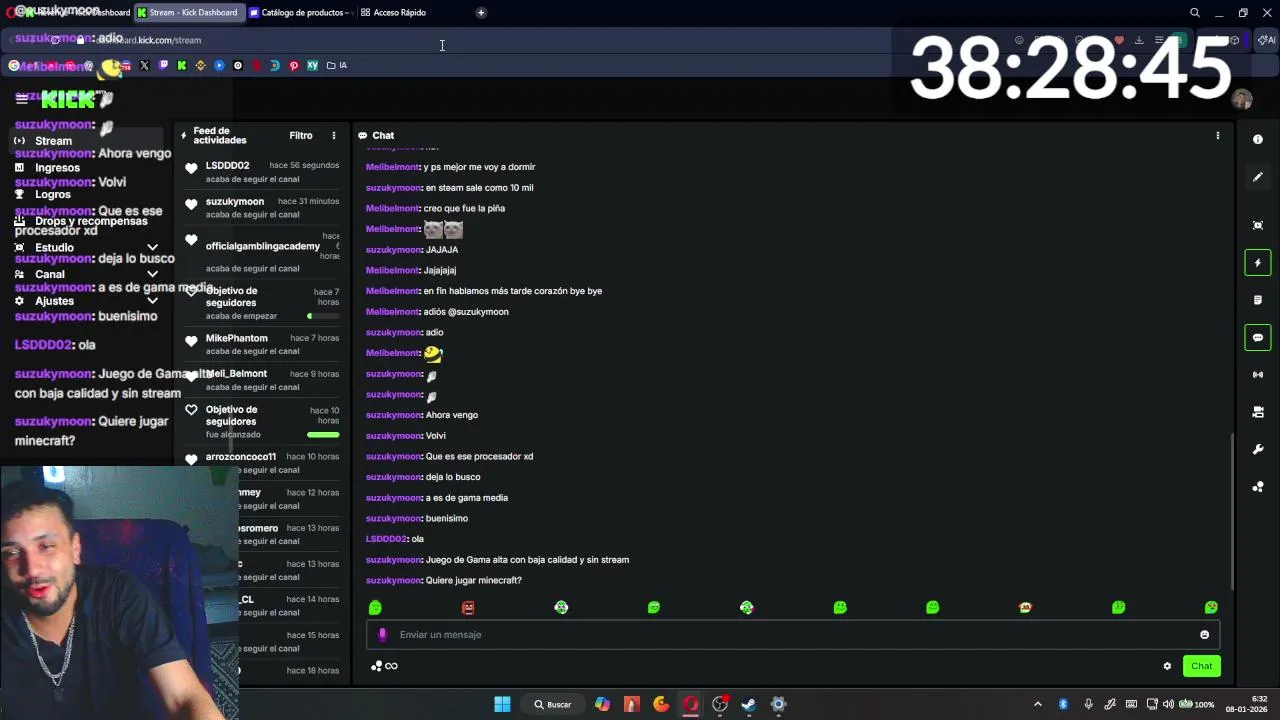Click MikePhantom entry in activity feed
Screen dimensions: 1280x720
(262, 344)
